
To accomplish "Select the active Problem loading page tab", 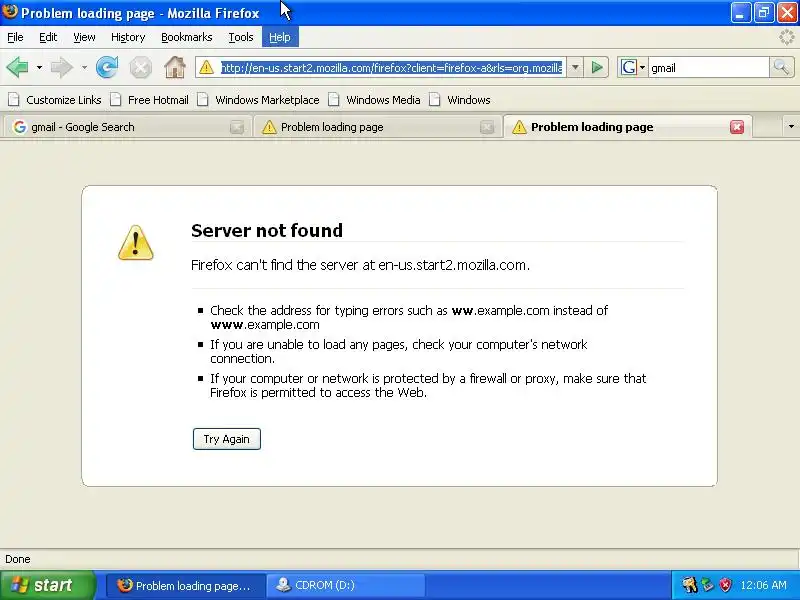I will [x=628, y=127].
